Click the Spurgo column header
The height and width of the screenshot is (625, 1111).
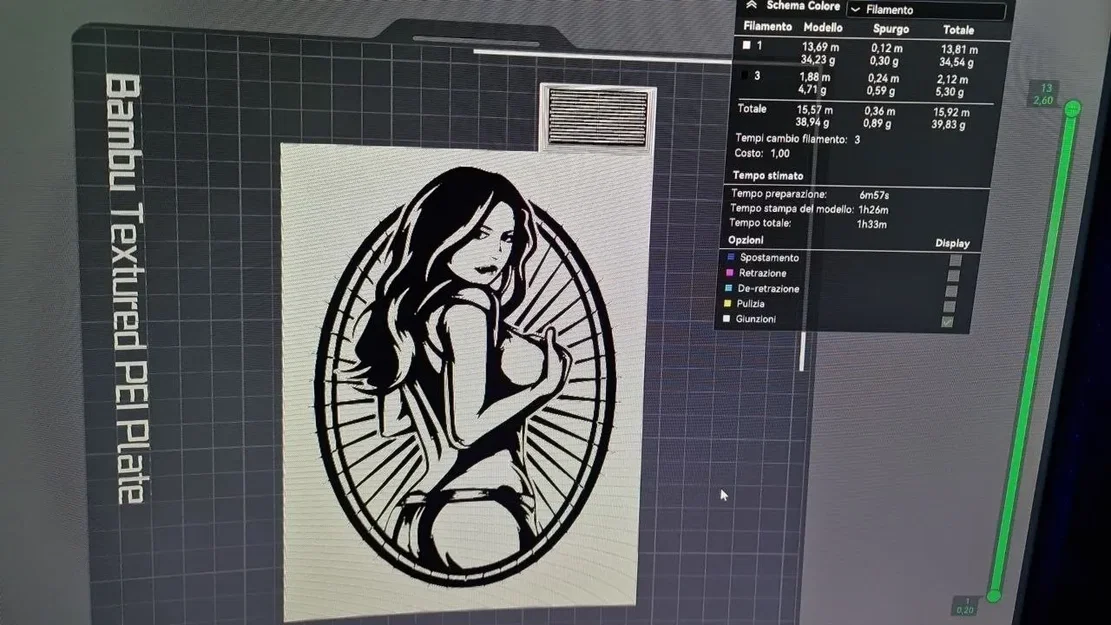tap(890, 29)
